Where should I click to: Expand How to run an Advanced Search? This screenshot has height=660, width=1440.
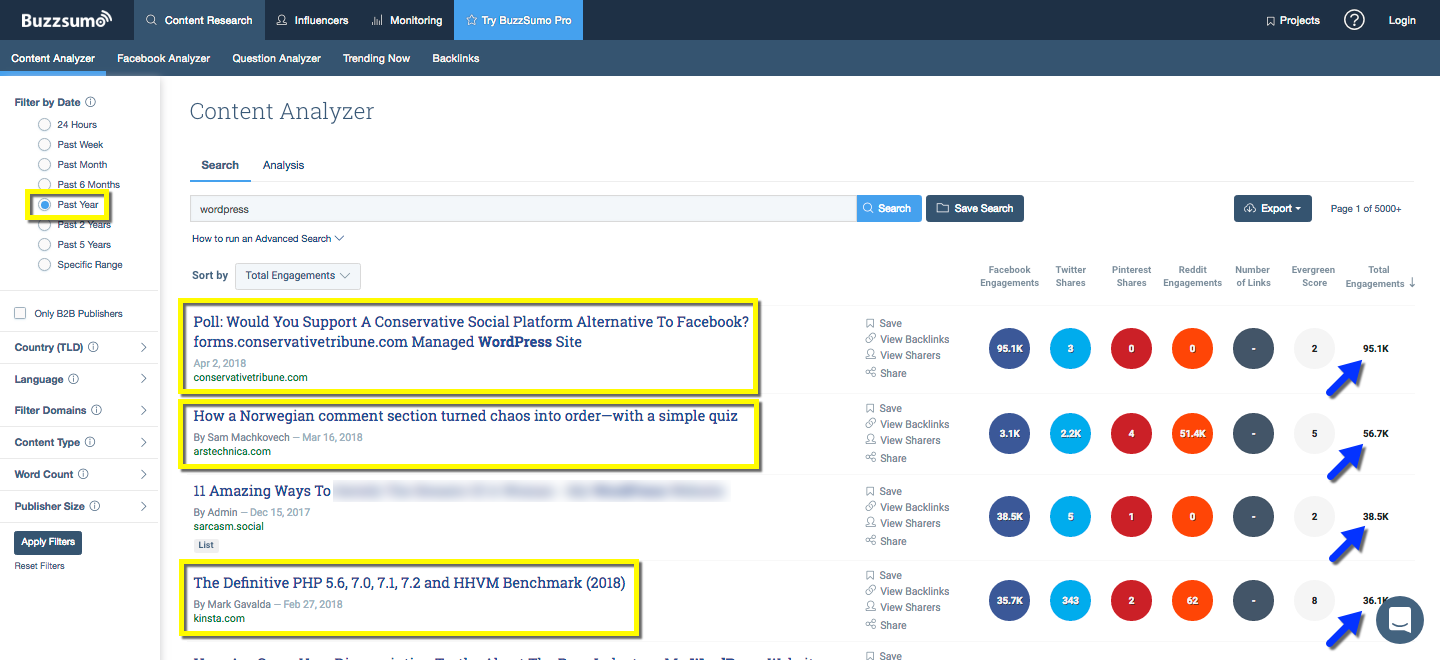tap(268, 238)
